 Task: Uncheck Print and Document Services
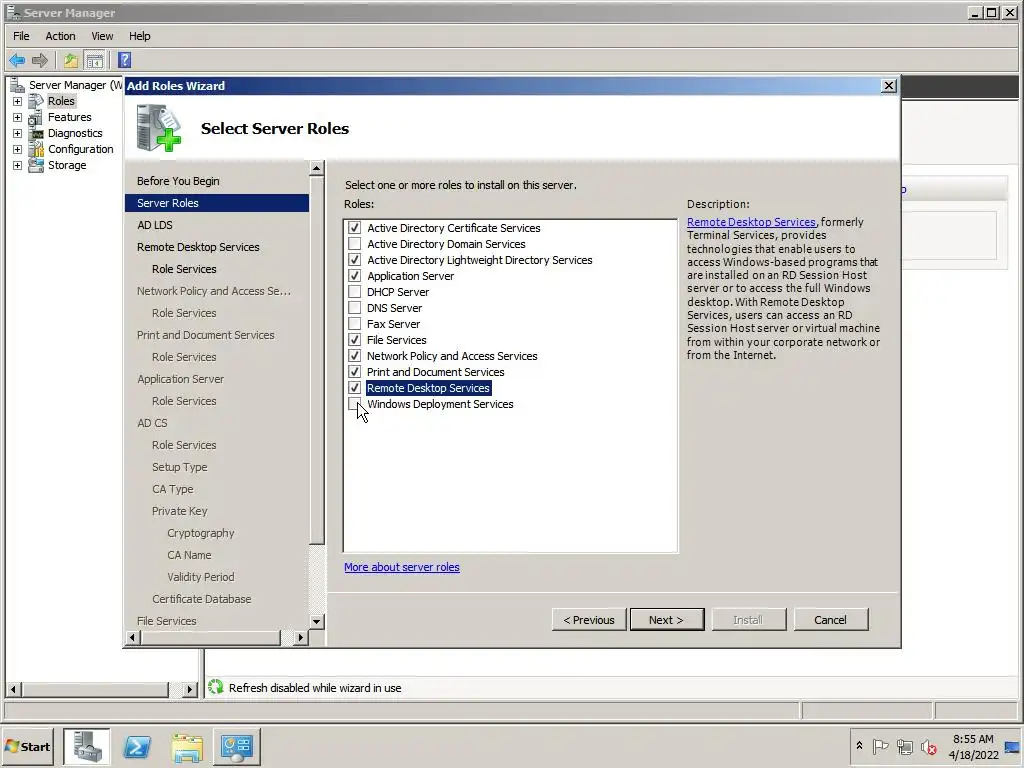[x=355, y=372]
